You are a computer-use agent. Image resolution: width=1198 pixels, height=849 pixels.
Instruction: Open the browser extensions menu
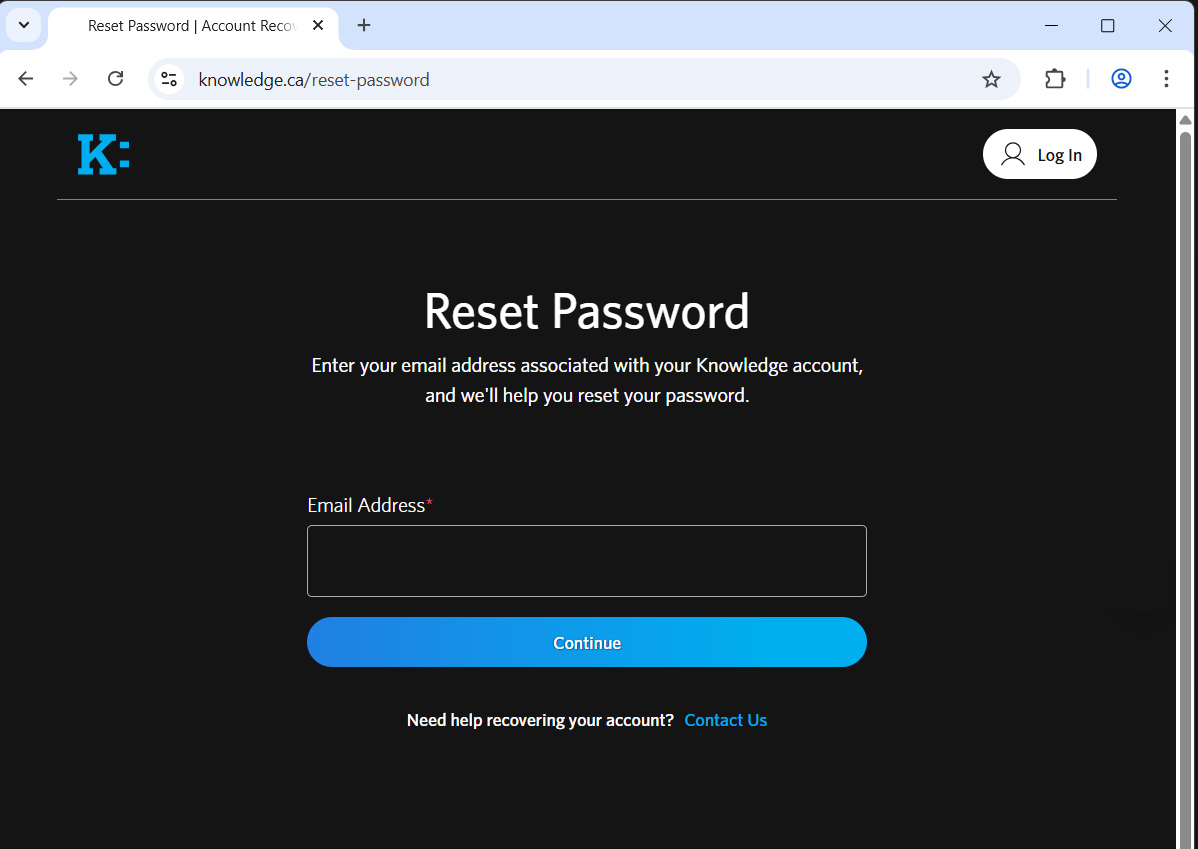point(1055,79)
